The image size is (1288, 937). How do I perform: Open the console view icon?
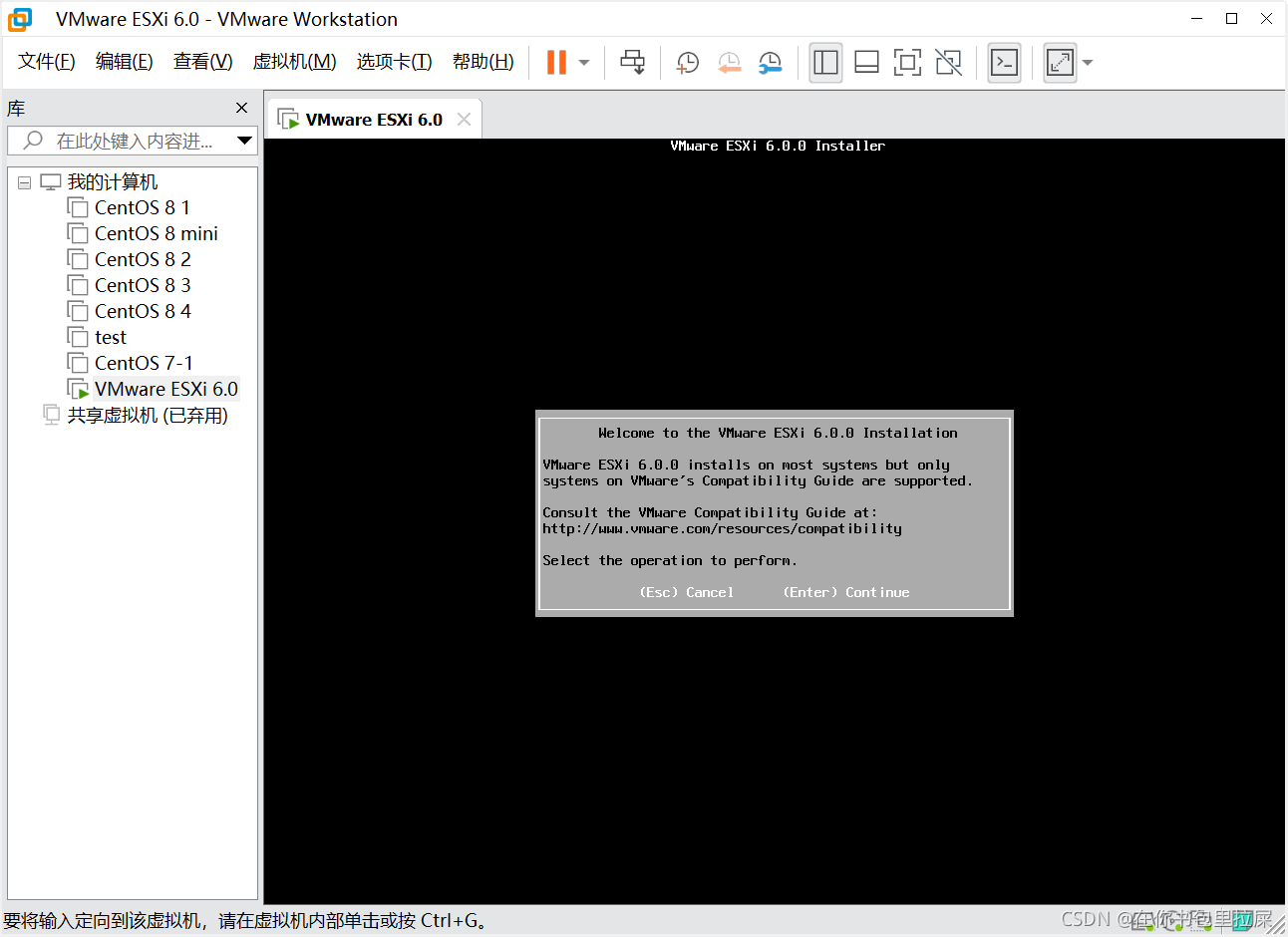tap(1004, 62)
